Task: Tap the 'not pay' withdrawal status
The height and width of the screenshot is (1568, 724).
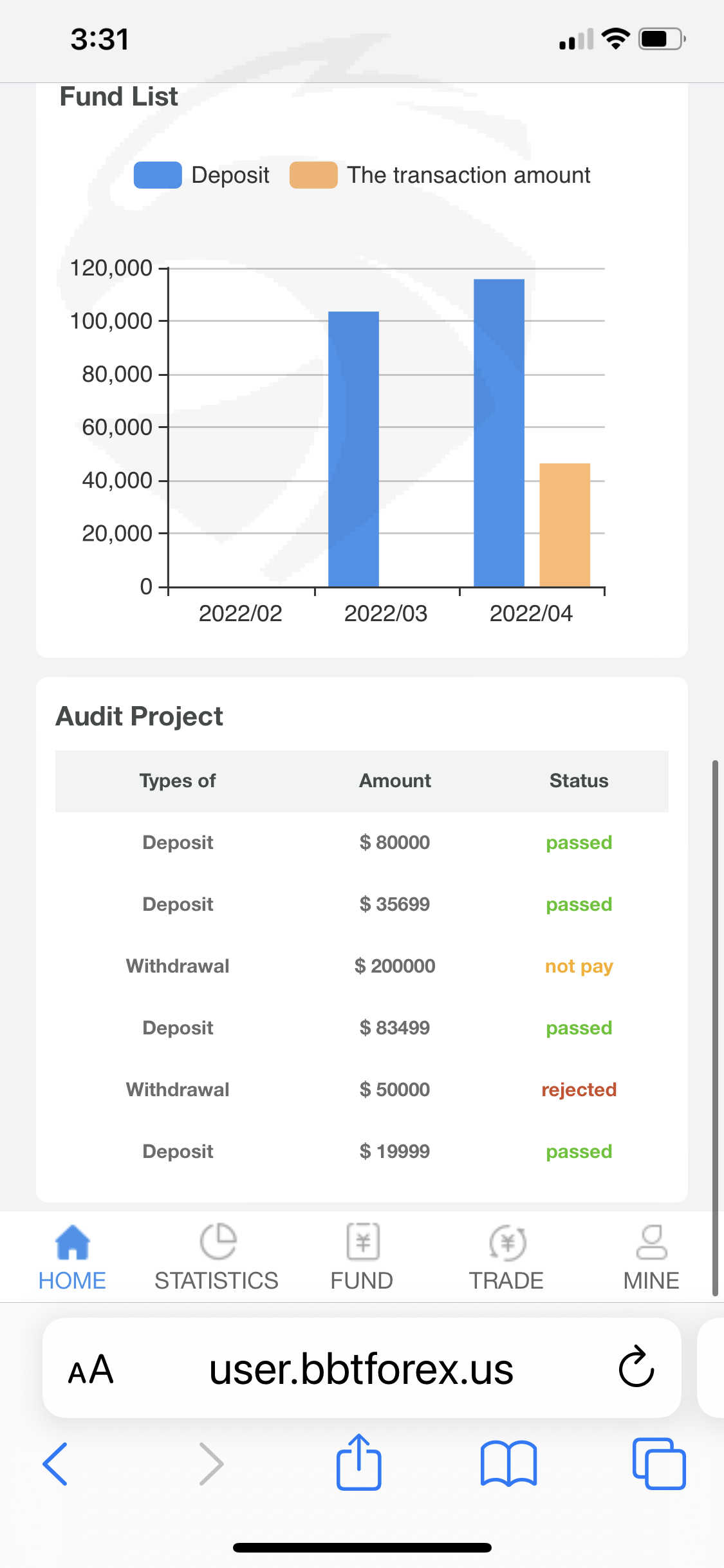Action: 579,966
